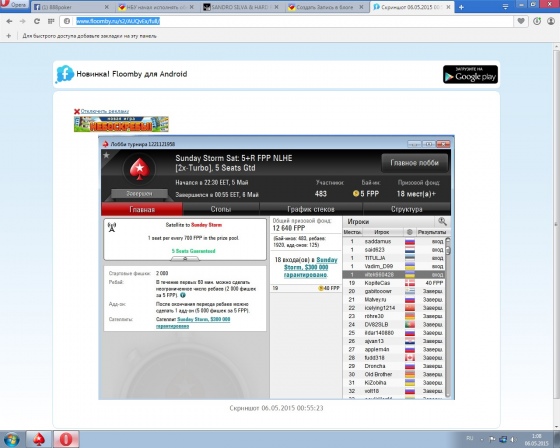Go back with the browser arrow

pyautogui.click(x=9, y=21)
